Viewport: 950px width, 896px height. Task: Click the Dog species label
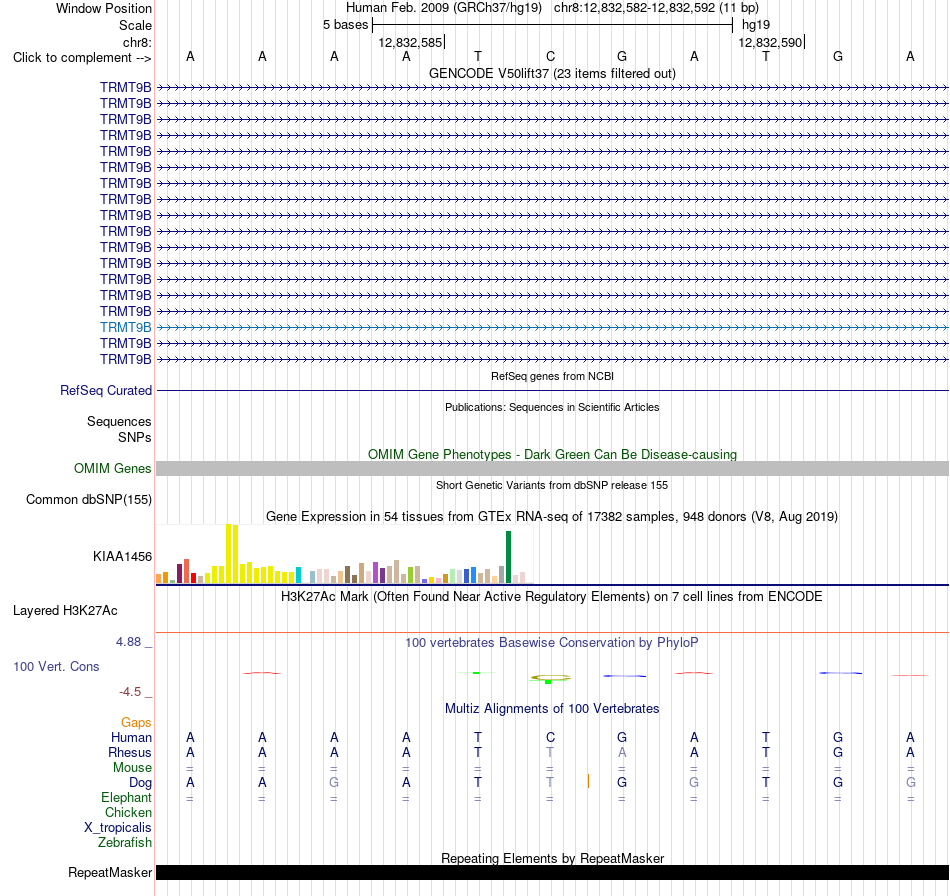[140, 783]
